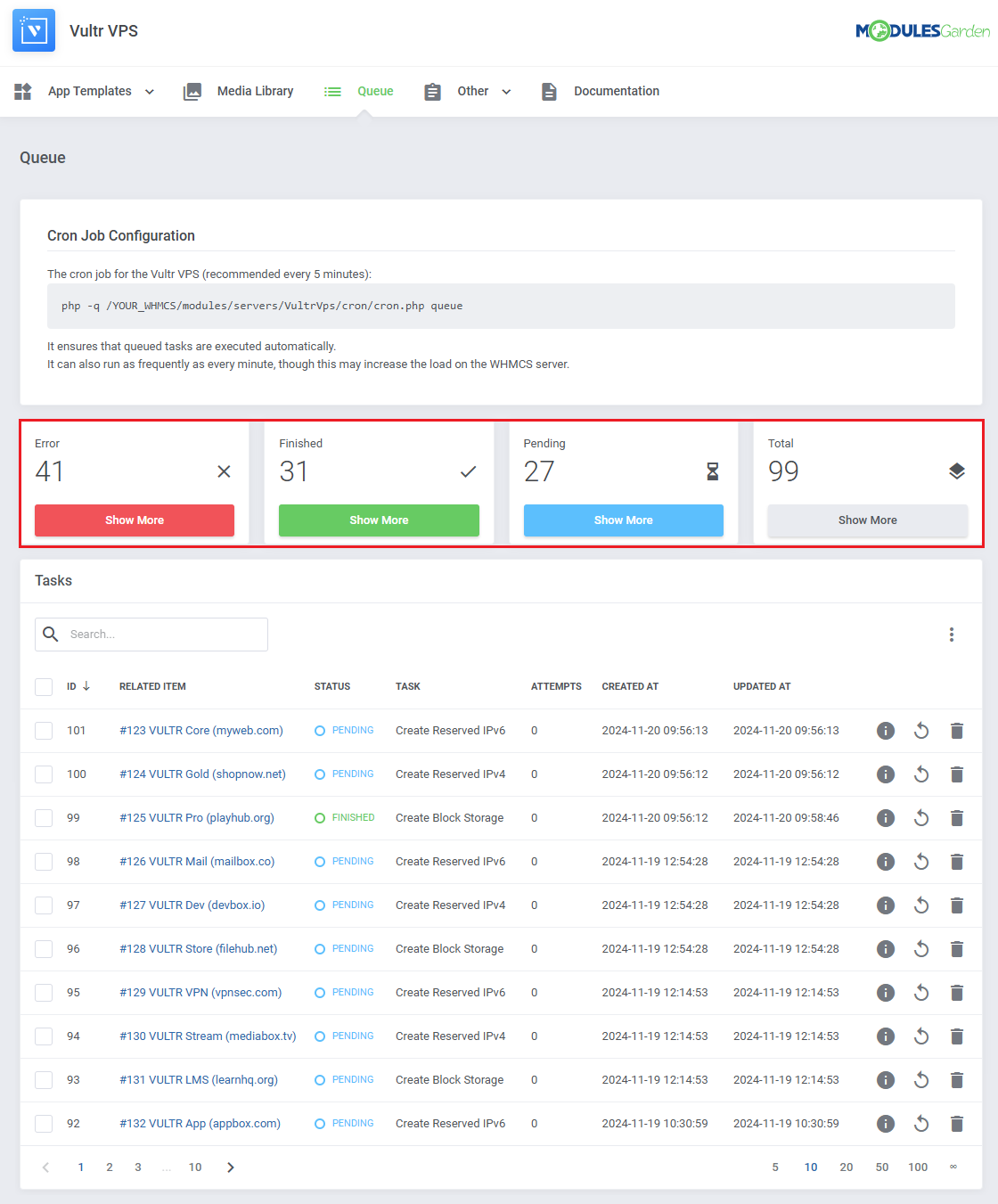Image resolution: width=998 pixels, height=1204 pixels.
Task: Check the box for task 98
Action: pos(44,862)
